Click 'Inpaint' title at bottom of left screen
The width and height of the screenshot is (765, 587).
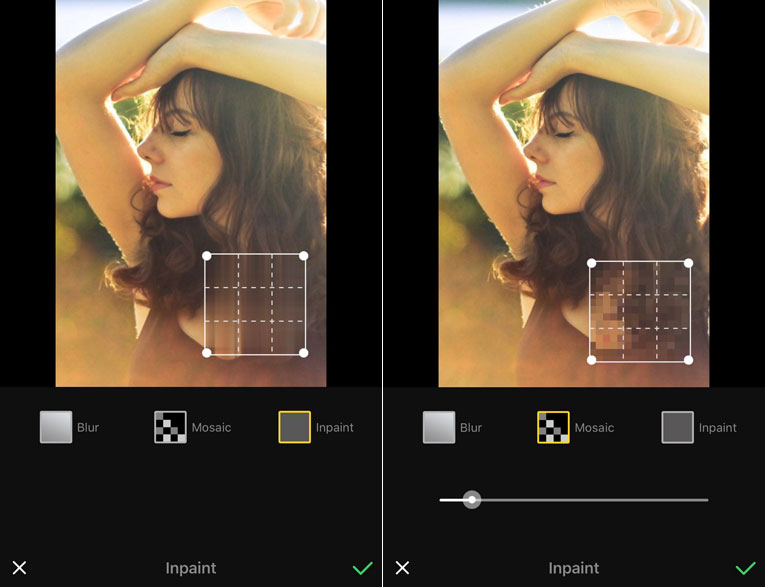[x=191, y=568]
